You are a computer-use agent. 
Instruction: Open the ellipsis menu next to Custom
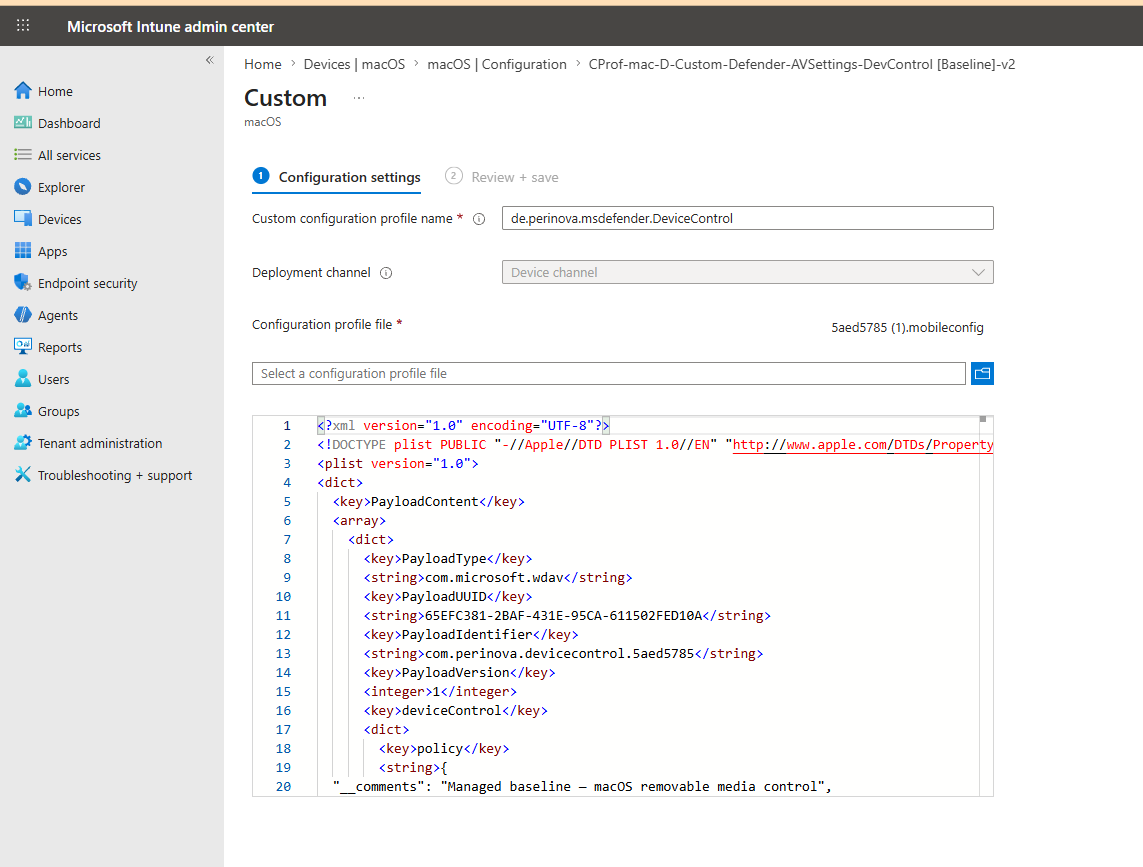pos(359,98)
